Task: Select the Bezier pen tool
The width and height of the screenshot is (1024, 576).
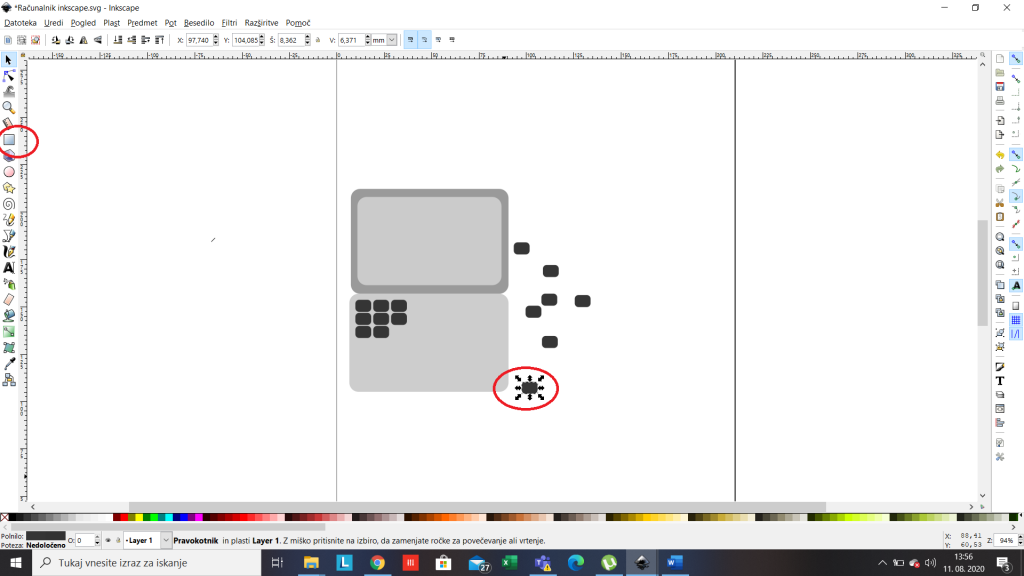Action: coord(9,236)
